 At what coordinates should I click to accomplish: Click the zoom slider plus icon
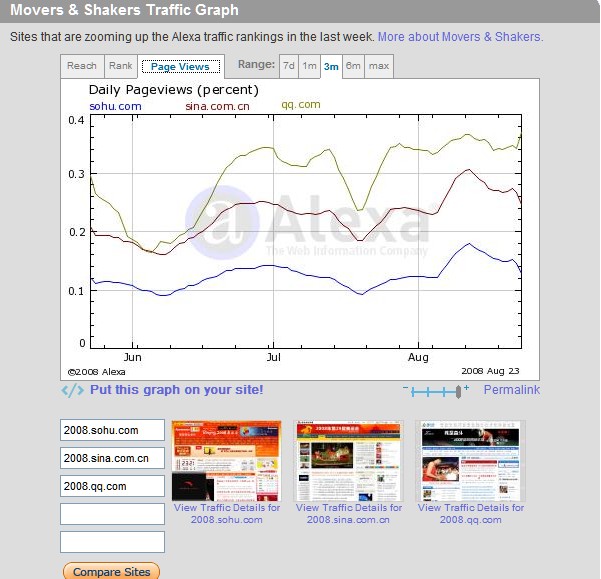click(x=466, y=388)
